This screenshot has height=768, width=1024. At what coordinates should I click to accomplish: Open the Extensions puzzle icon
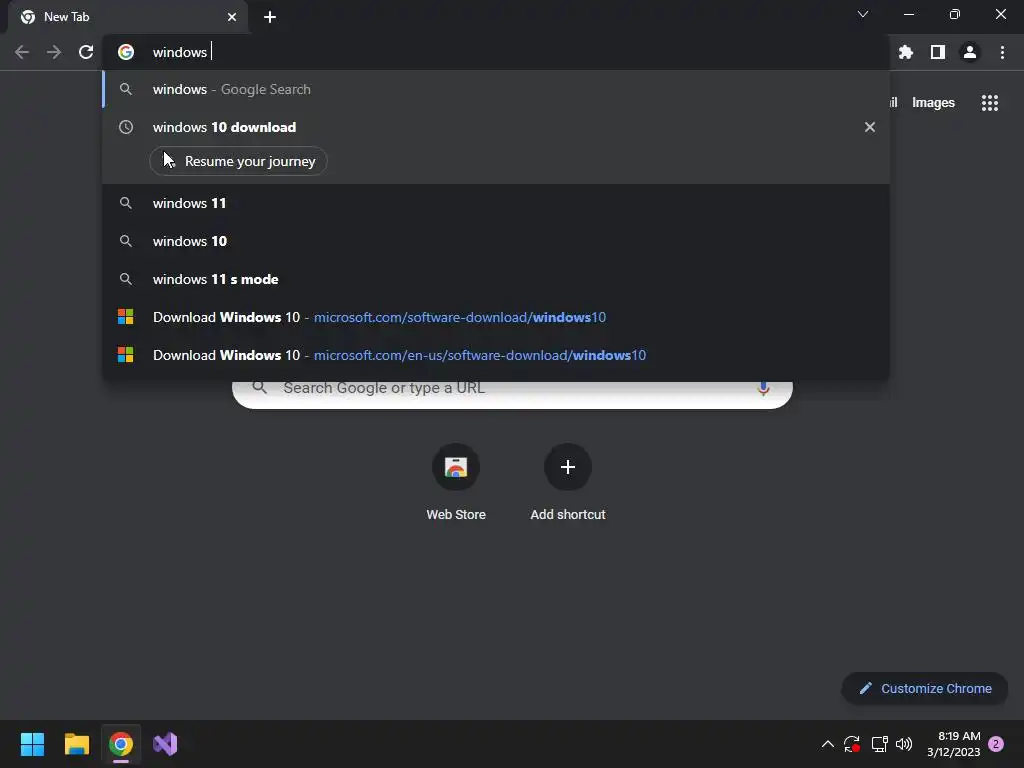pyautogui.click(x=906, y=52)
